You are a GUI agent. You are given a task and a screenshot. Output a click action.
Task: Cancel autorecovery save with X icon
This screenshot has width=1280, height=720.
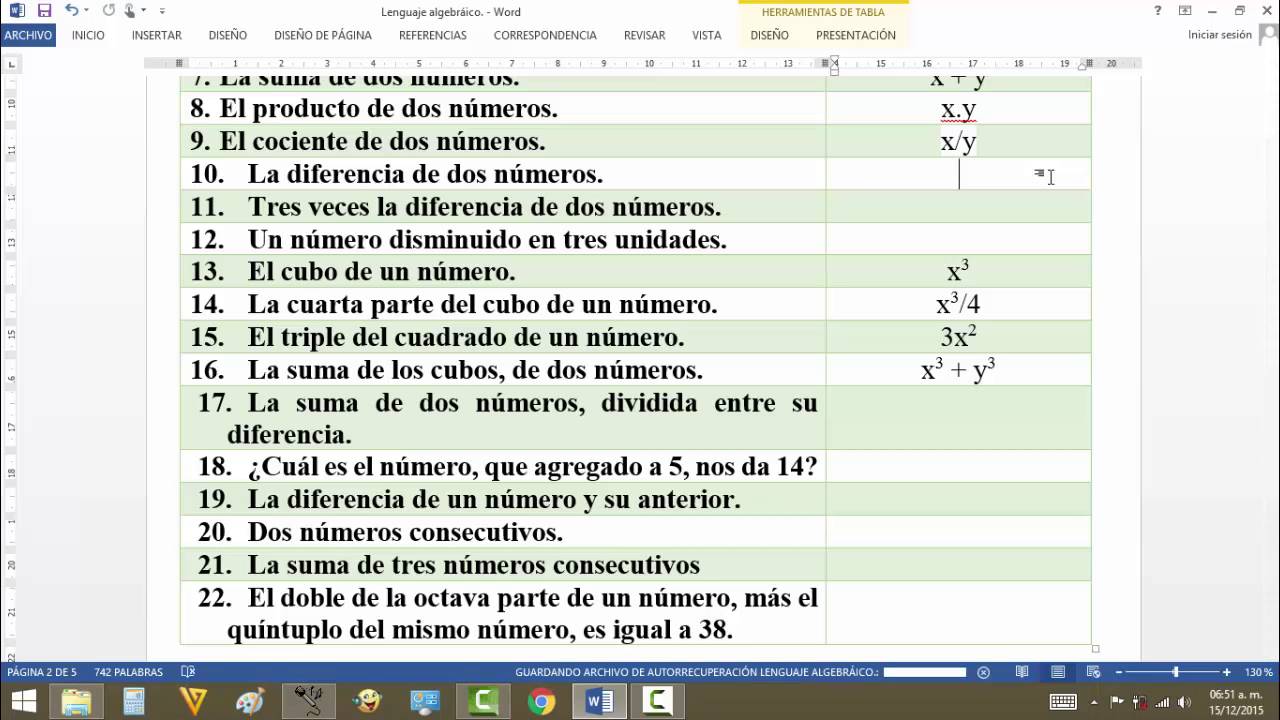click(x=983, y=672)
